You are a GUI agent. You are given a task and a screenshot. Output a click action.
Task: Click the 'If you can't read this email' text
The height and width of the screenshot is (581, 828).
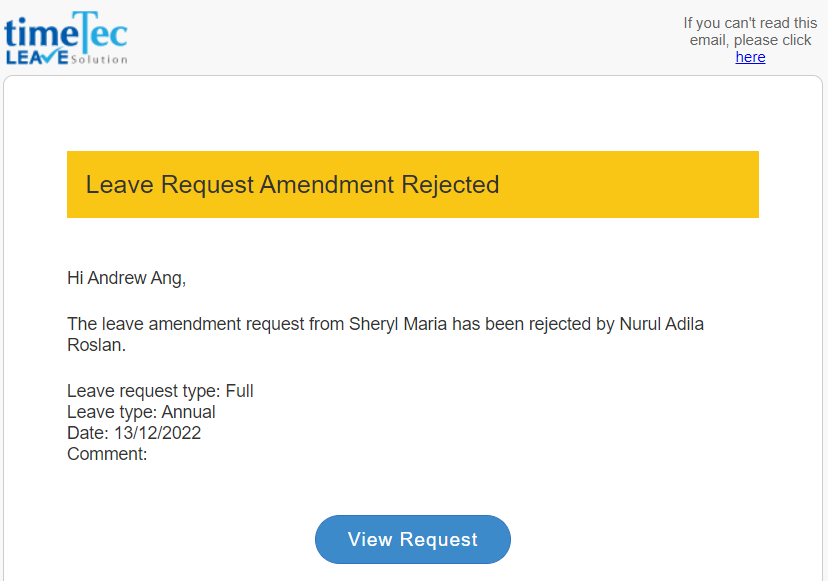[x=750, y=32]
